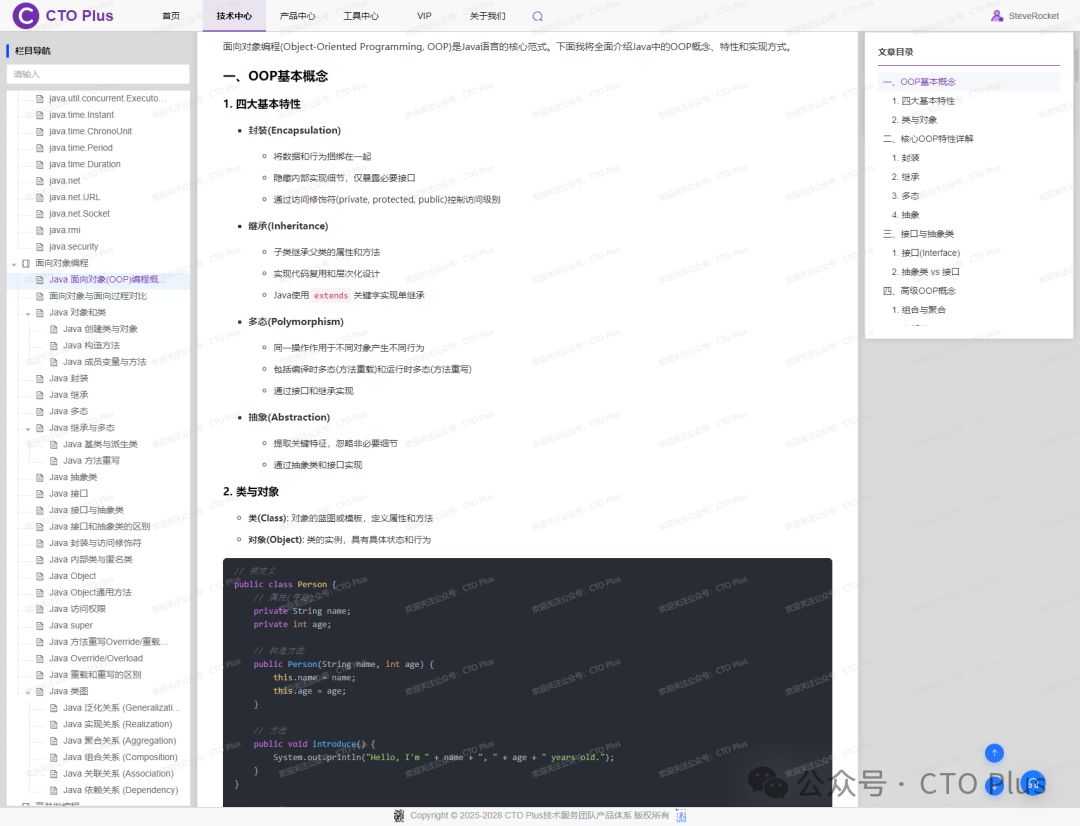The width and height of the screenshot is (1080, 826).
Task: Open 面向对象与面向过程对比 tree item
Action: pos(98,296)
